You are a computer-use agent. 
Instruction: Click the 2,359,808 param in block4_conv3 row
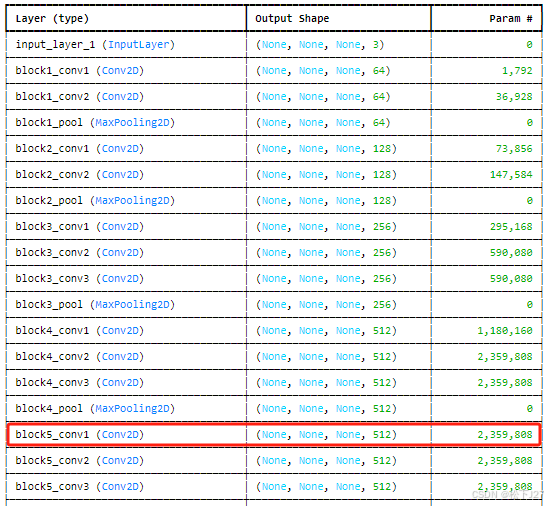click(x=505, y=383)
